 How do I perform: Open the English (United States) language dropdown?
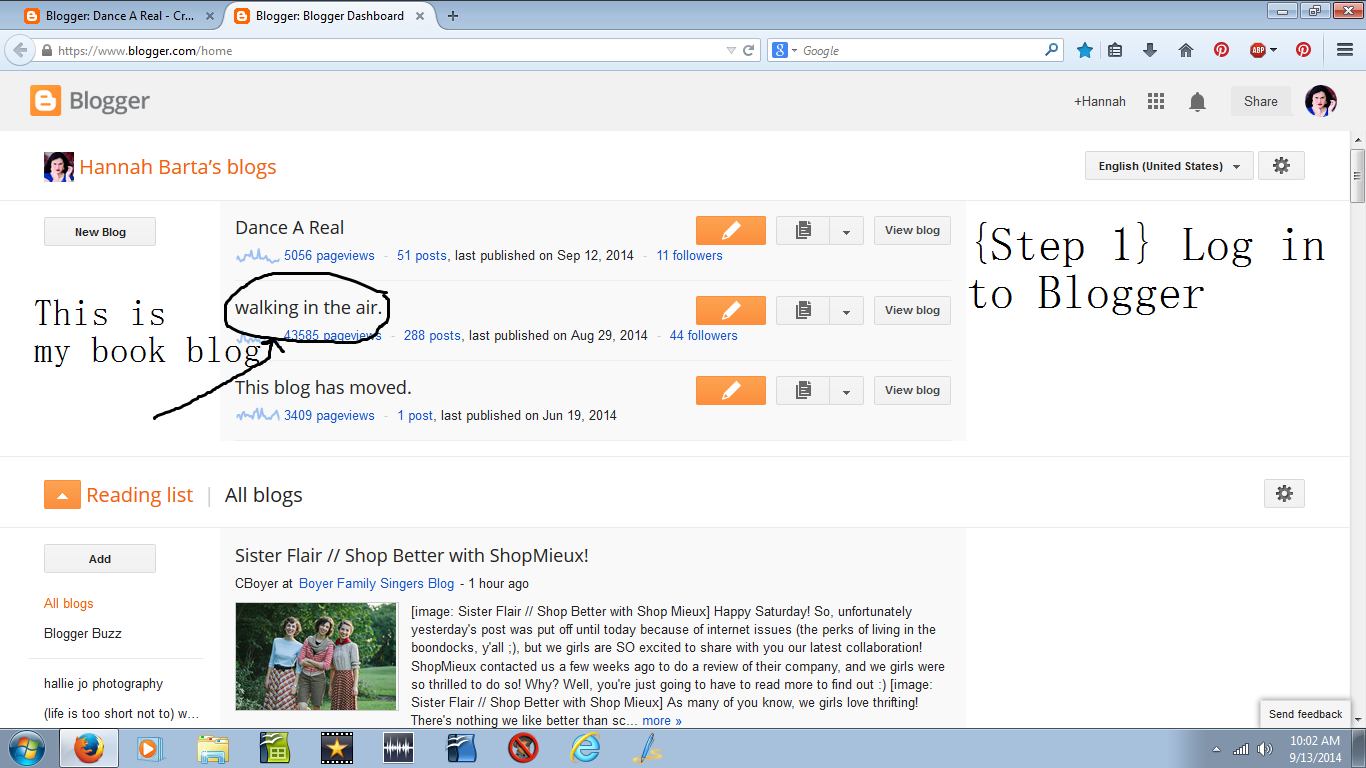1169,166
